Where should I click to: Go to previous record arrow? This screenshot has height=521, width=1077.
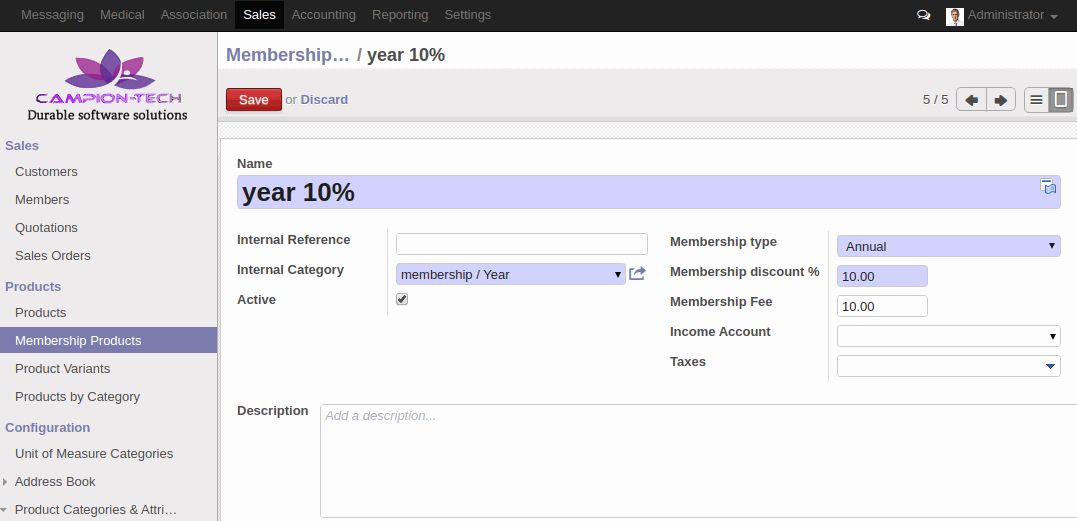click(971, 100)
